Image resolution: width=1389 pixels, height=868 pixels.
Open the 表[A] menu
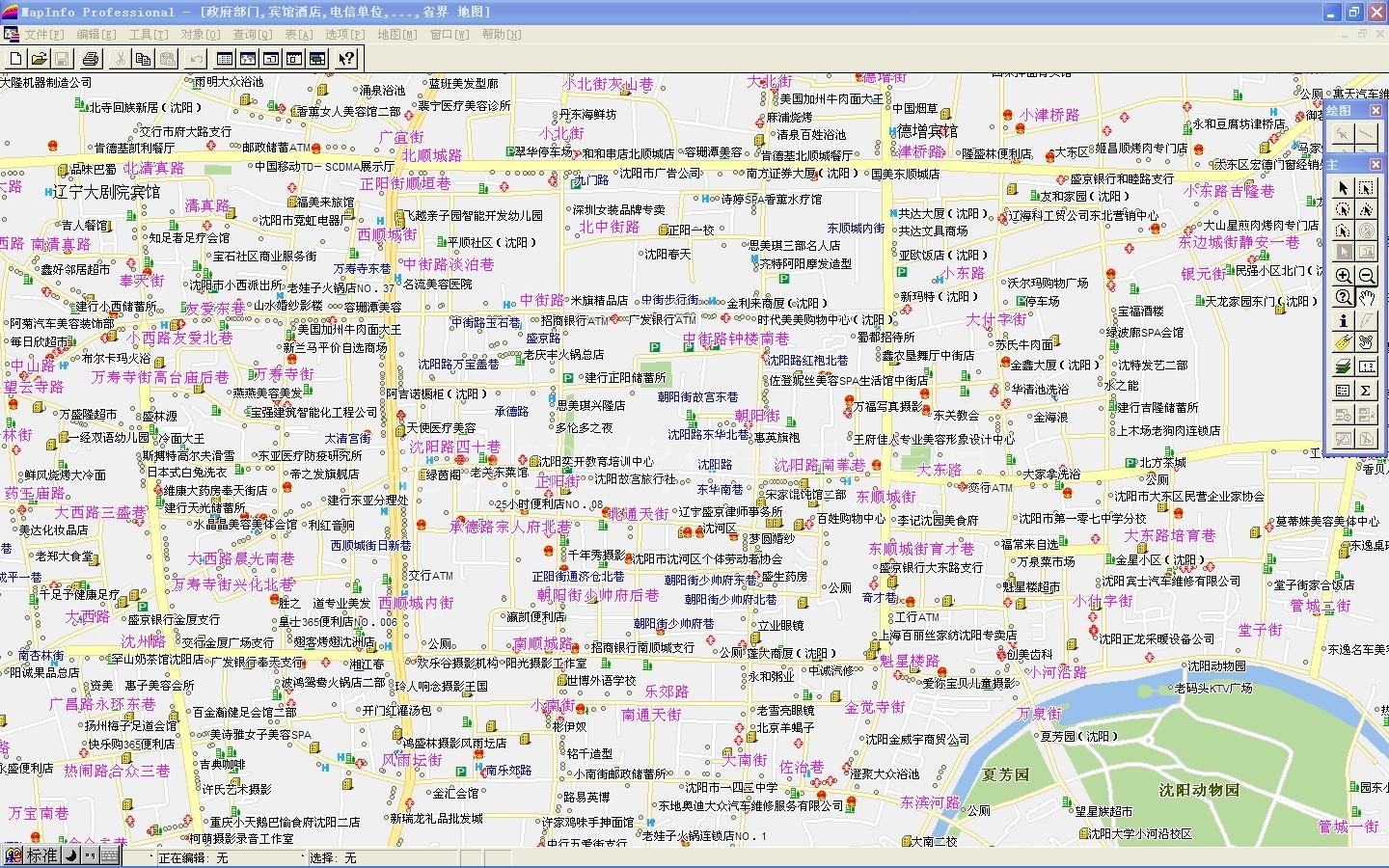pos(298,34)
